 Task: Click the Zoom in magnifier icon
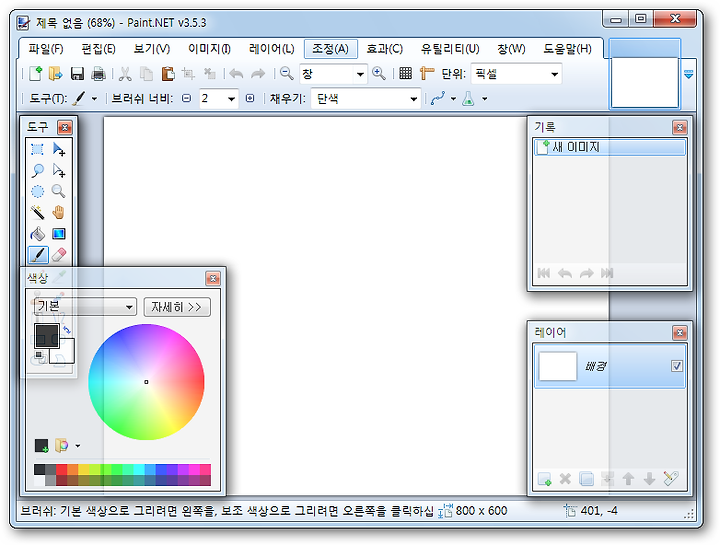[378, 73]
